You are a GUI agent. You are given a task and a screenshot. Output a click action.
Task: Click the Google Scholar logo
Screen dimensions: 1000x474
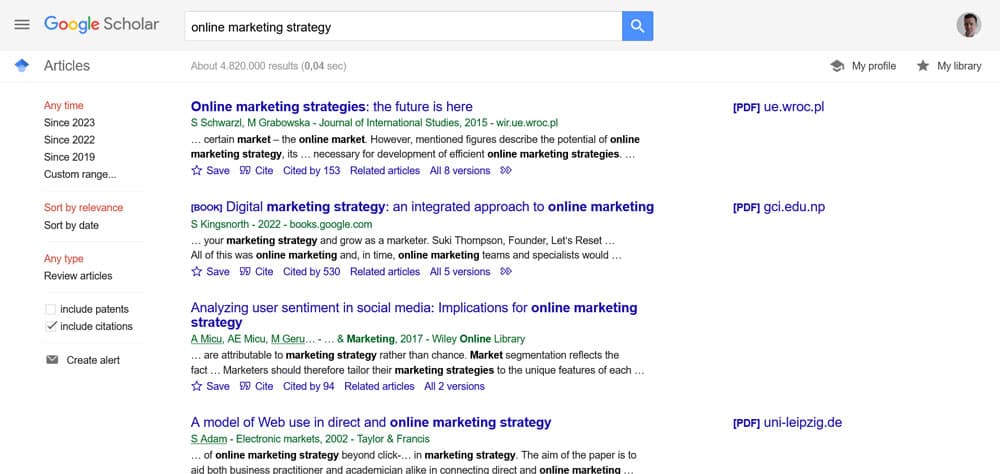(x=101, y=25)
